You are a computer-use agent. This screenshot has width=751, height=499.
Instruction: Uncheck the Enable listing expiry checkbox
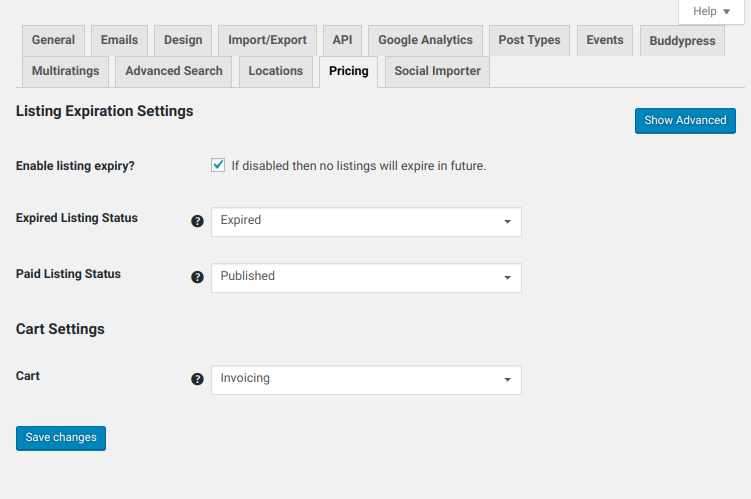tap(218, 165)
